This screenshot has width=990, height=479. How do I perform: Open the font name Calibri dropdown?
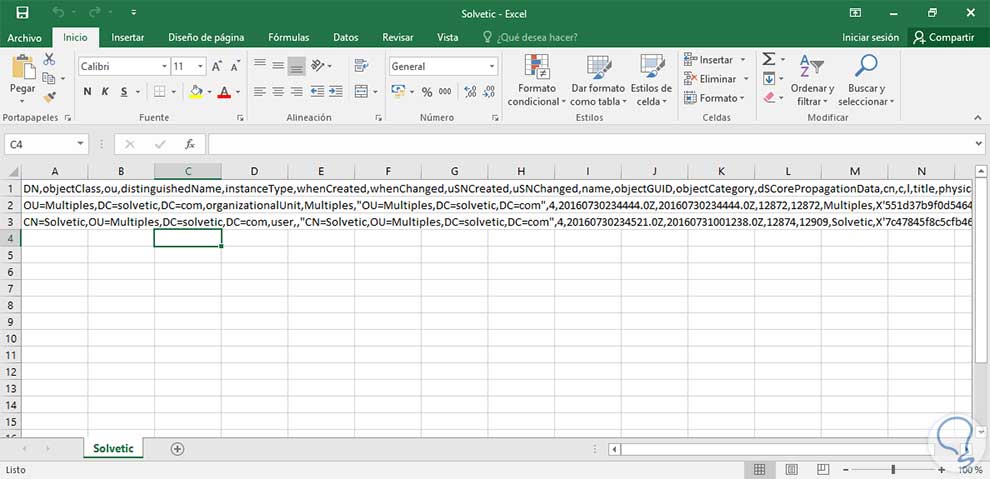click(164, 66)
